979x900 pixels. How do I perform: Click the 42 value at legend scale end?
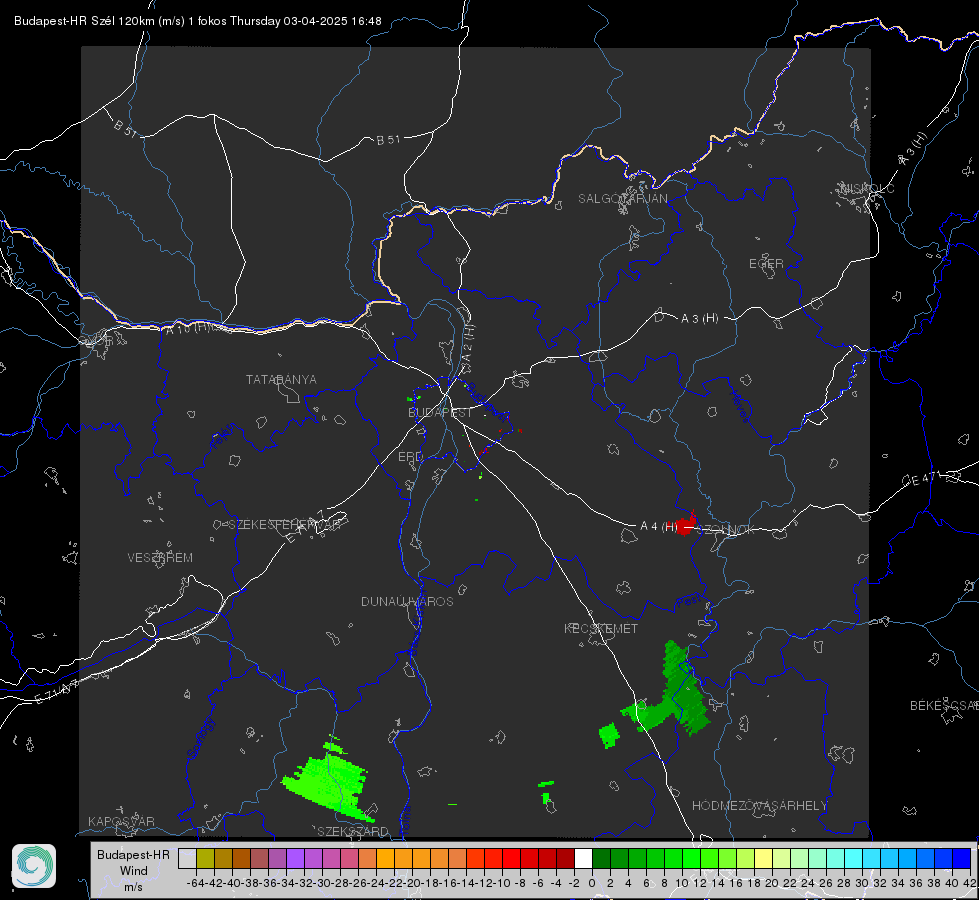[969, 883]
